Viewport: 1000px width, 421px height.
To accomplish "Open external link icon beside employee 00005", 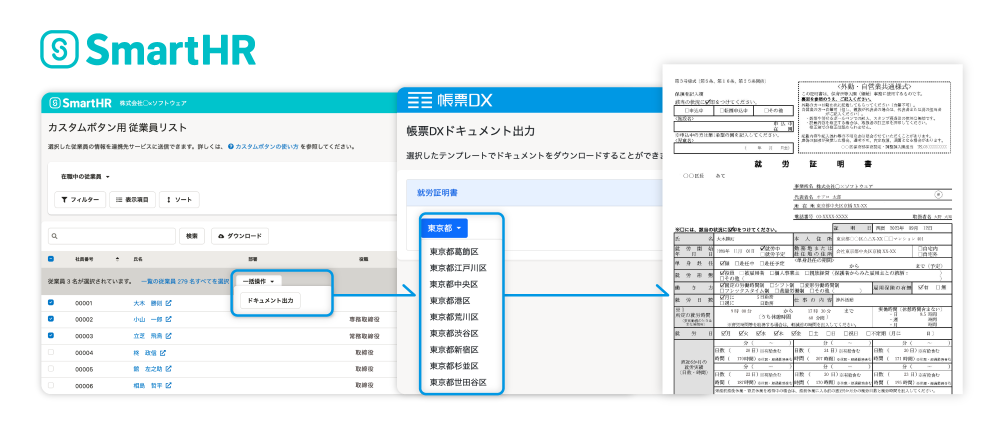I will (168, 369).
